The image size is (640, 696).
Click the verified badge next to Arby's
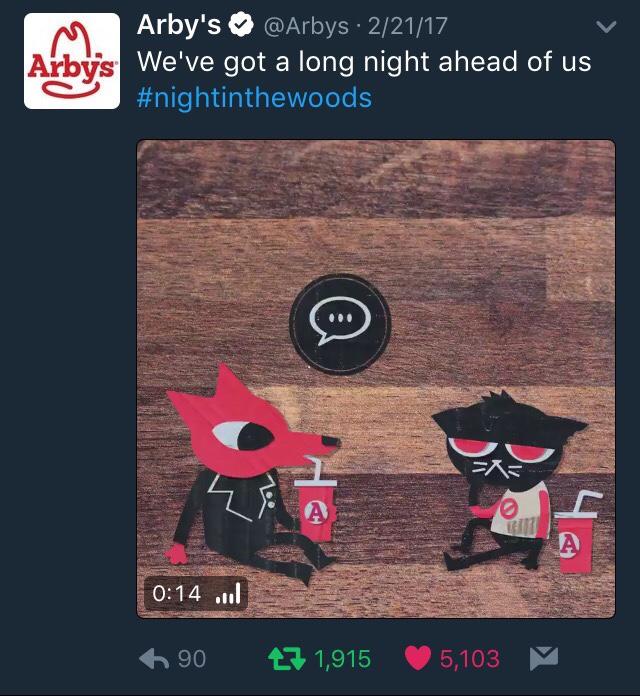pos(241,25)
